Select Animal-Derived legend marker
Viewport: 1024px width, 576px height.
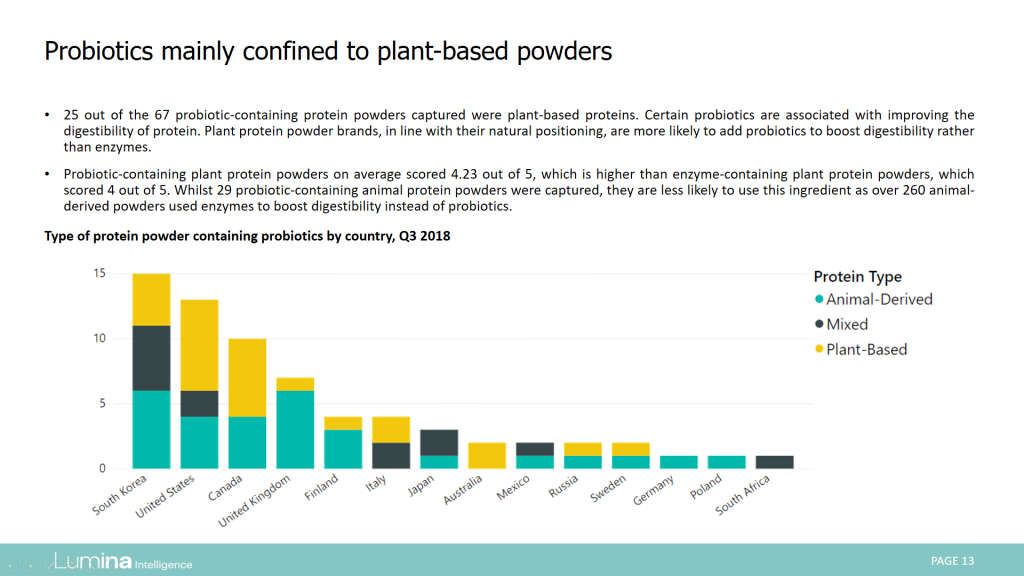pyautogui.click(x=819, y=299)
